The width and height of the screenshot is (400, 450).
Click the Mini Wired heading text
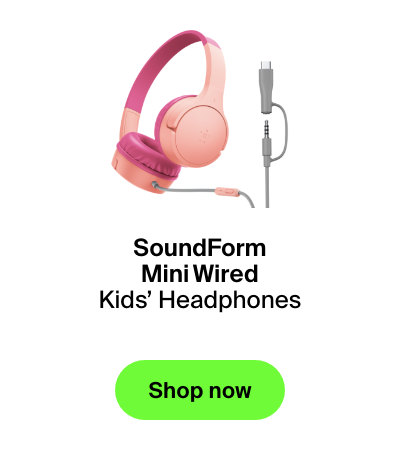[x=200, y=274]
